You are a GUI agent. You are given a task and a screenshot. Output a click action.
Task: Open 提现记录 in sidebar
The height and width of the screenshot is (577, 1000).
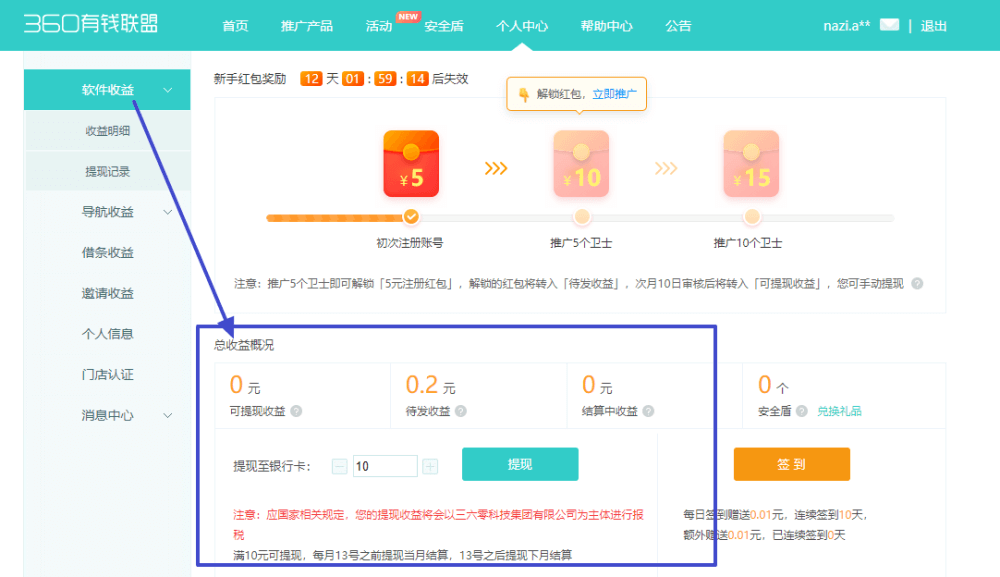click(x=107, y=172)
